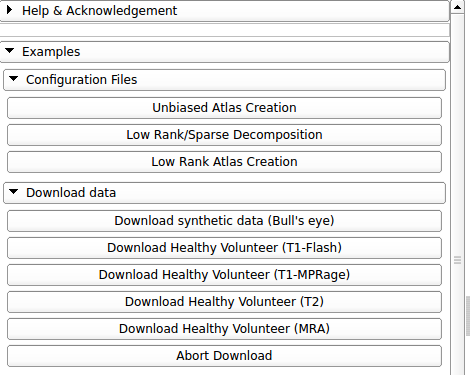Click the scrollbar up arrow
Image resolution: width=471 pixels, height=375 pixels.
coord(458,7)
